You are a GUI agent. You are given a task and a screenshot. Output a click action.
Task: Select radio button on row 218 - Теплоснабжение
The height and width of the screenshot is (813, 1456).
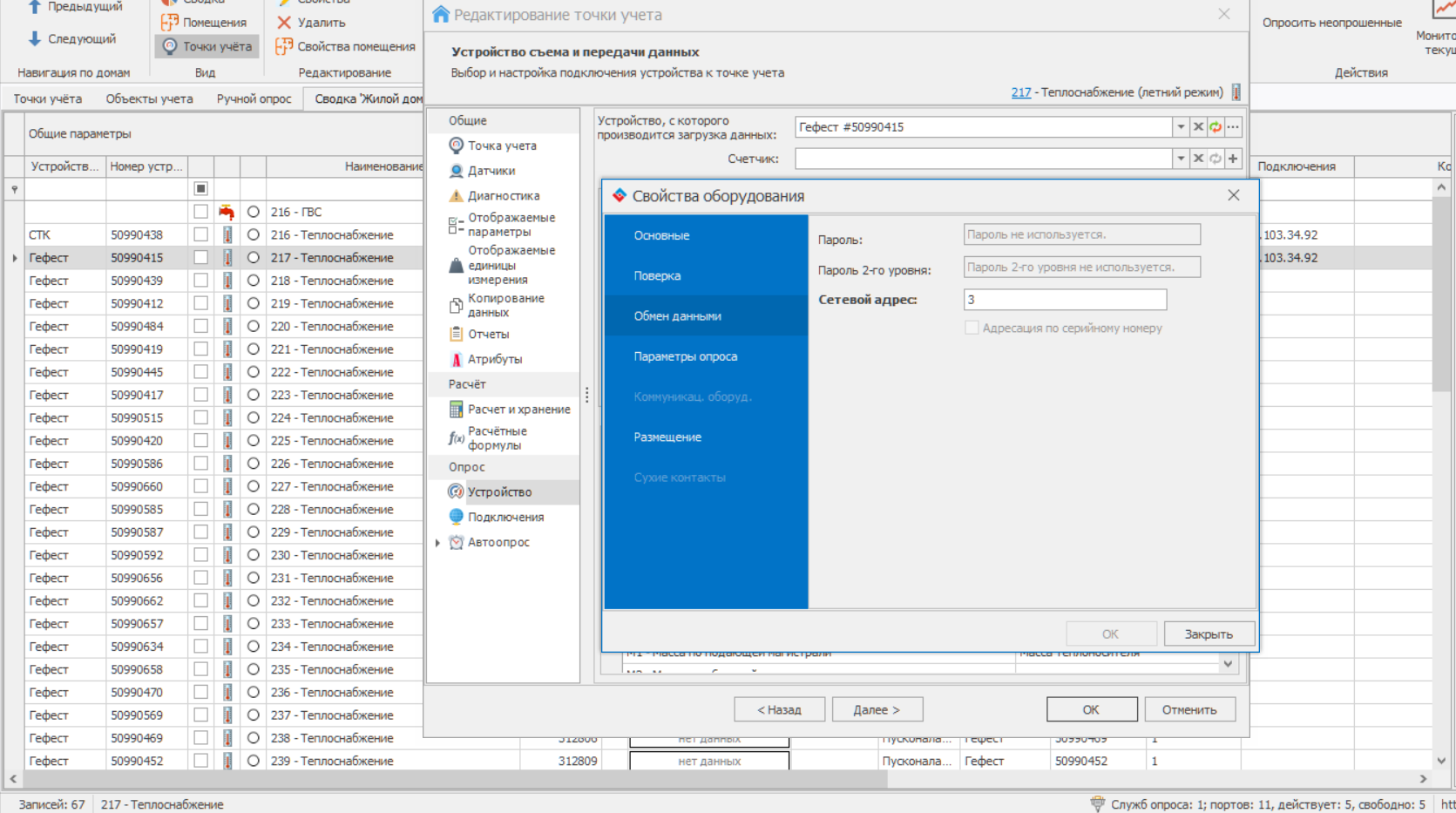[254, 281]
